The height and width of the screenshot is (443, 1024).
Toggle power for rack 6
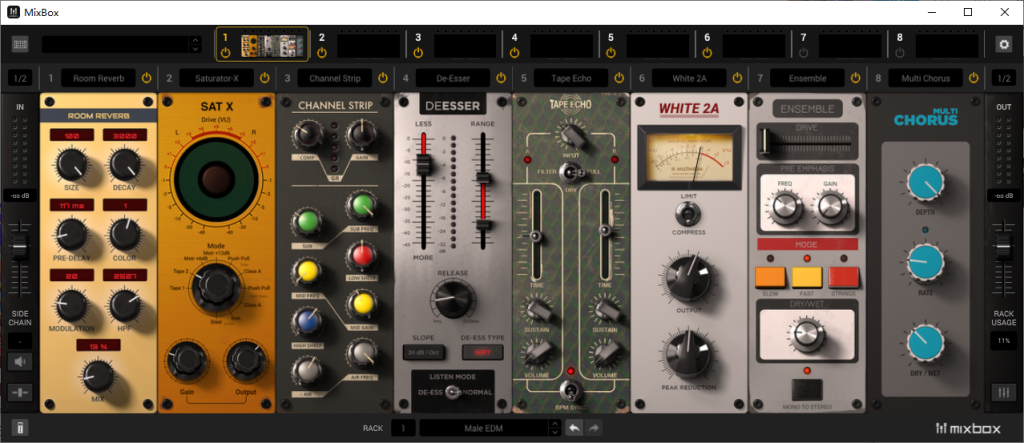[707, 52]
